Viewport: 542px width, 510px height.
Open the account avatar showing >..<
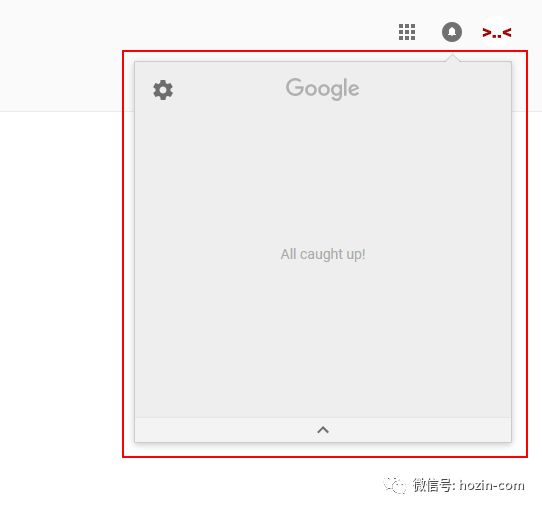coord(497,32)
